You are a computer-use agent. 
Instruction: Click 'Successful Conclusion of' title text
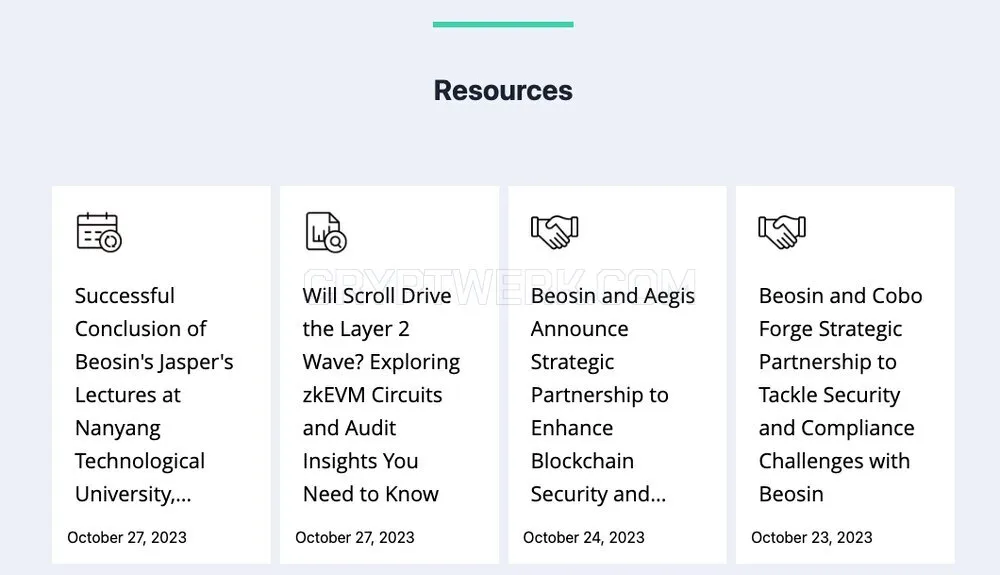pyautogui.click(x=140, y=312)
